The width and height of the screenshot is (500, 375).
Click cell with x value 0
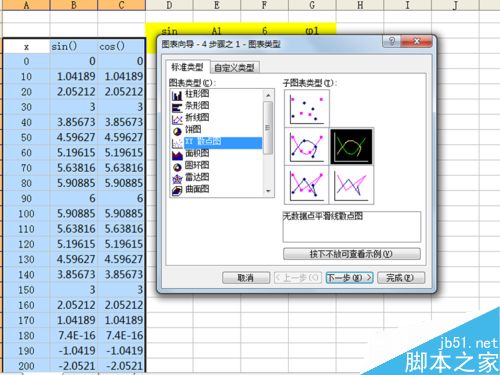click(26, 61)
